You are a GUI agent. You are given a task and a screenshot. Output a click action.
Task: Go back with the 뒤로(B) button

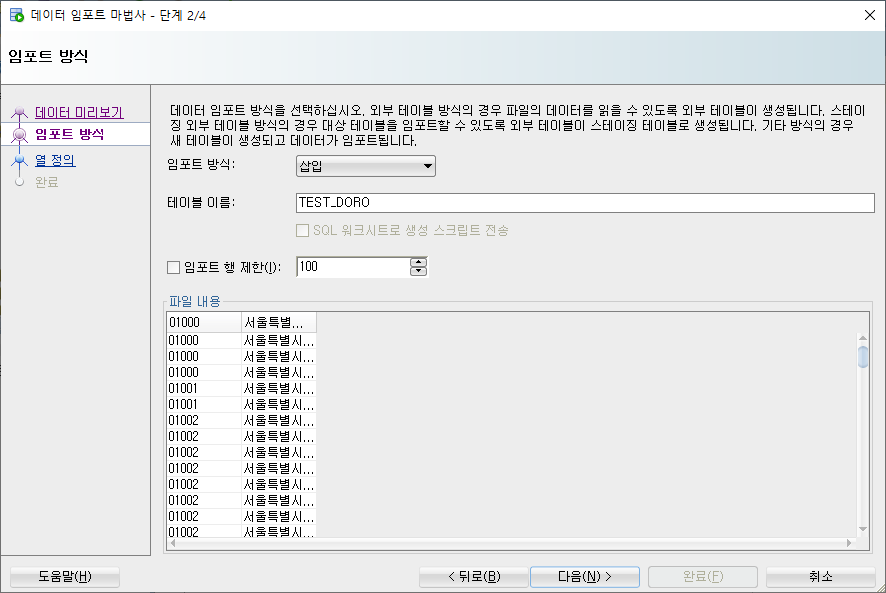[x=474, y=577]
